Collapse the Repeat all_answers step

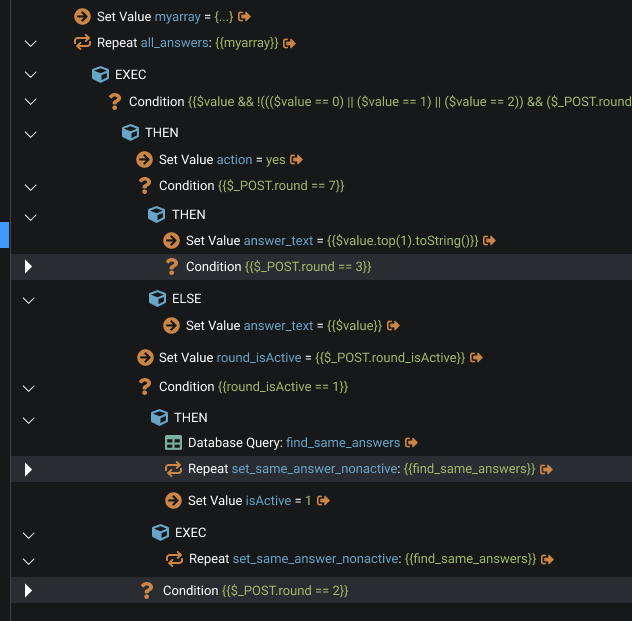tap(29, 43)
